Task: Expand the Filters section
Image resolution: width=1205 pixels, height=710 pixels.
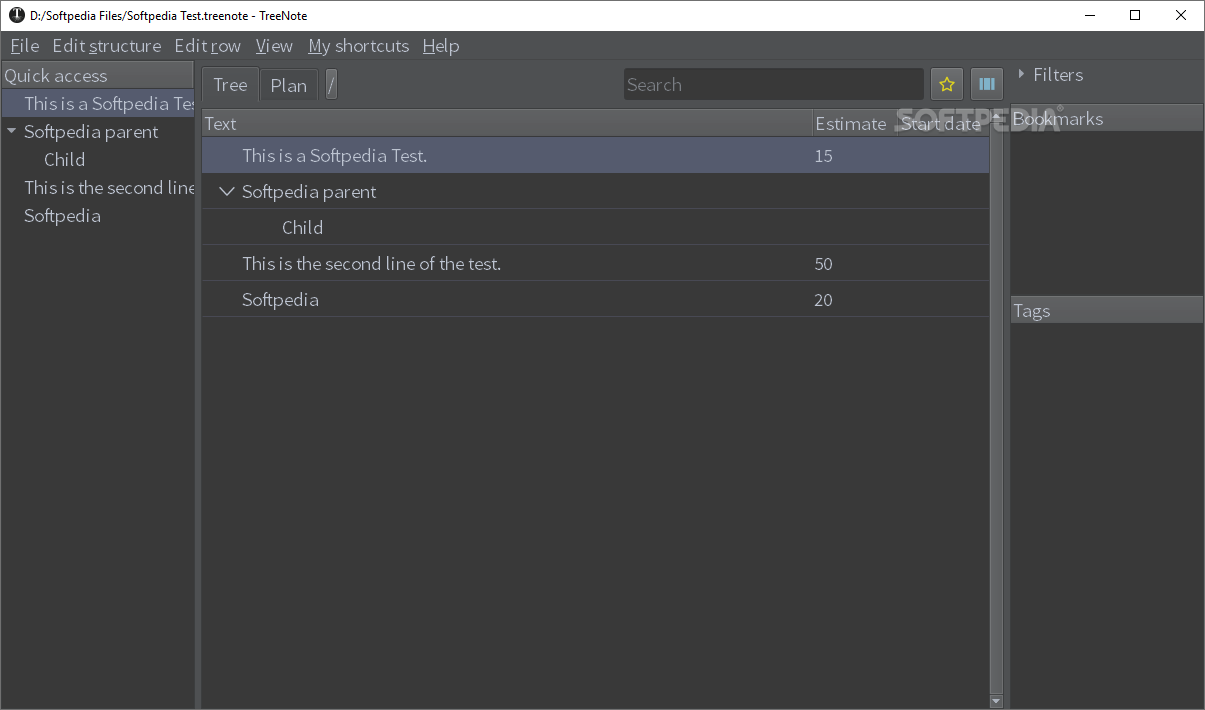Action: pyautogui.click(x=1021, y=74)
